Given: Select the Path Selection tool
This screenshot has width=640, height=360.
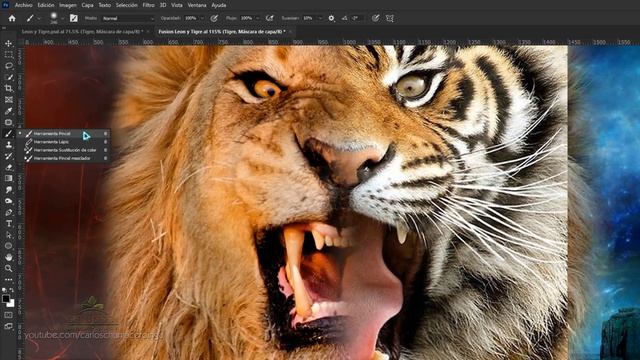Looking at the screenshot, I should coord(9,235).
